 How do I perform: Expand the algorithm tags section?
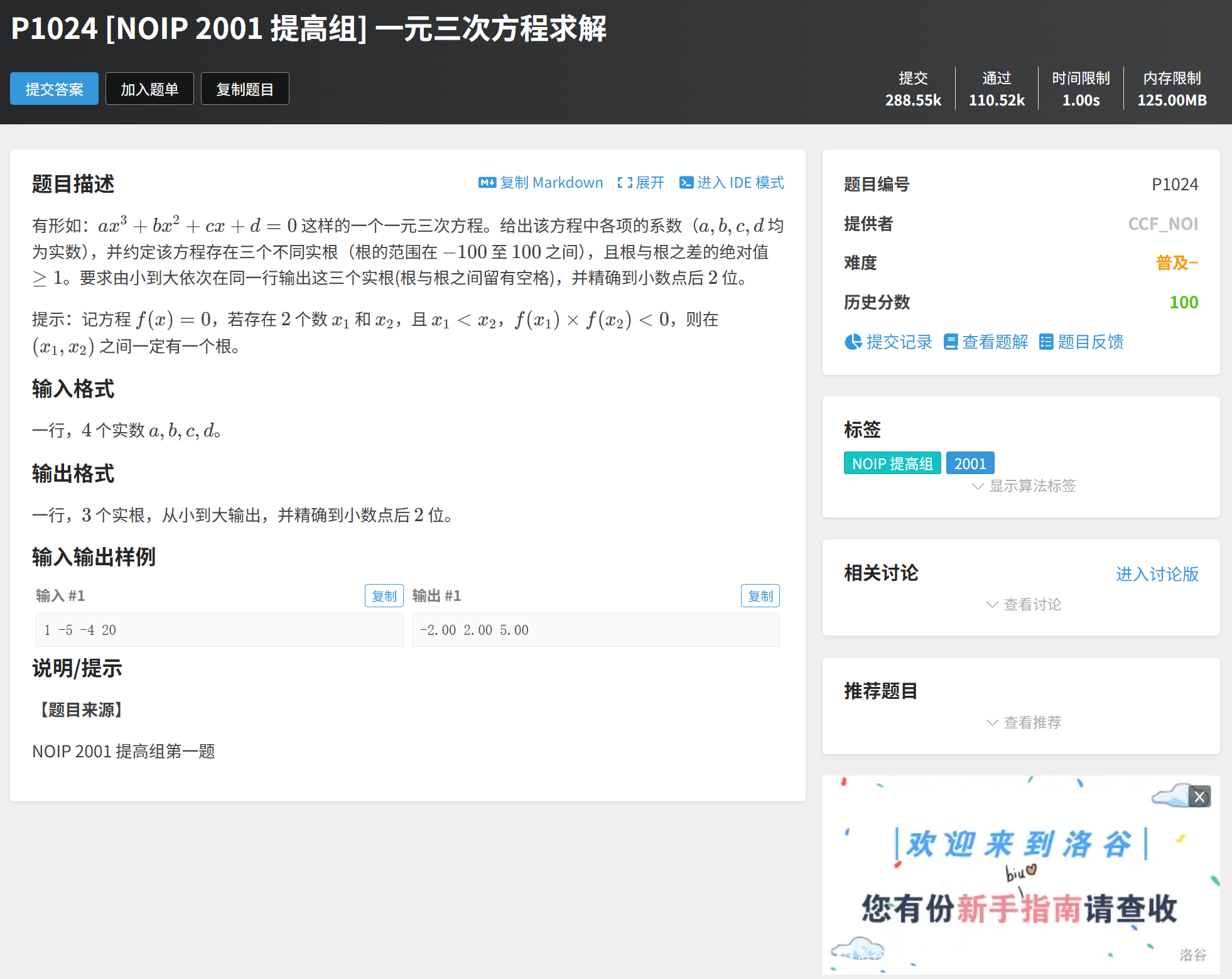coord(1024,486)
